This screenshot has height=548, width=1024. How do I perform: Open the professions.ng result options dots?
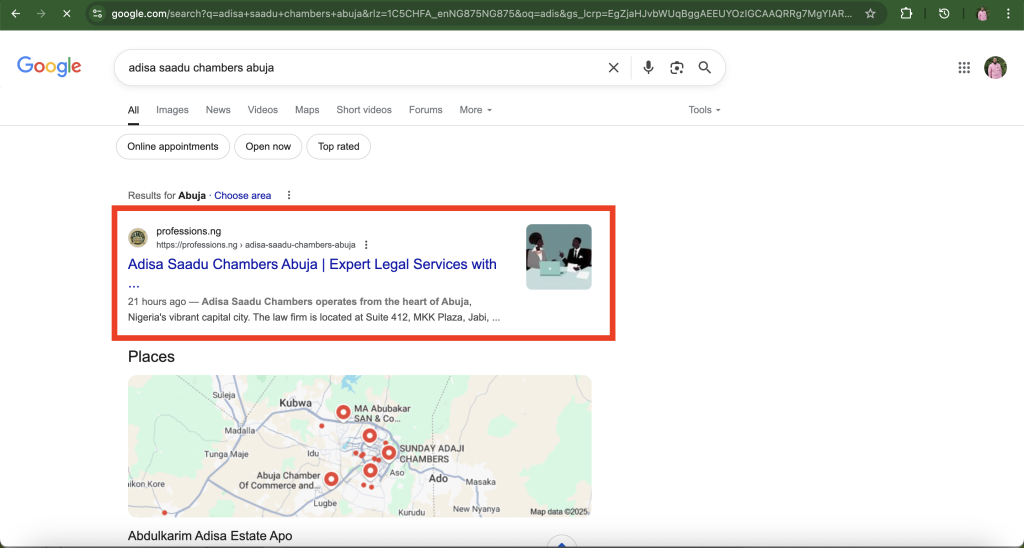pos(366,245)
